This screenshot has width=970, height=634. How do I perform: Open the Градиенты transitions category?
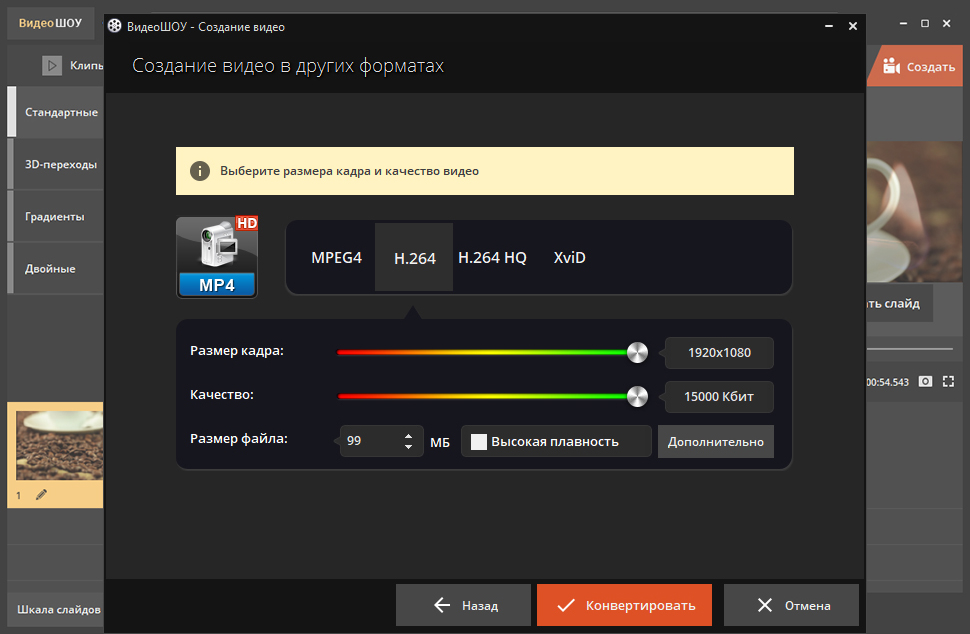pyautogui.click(x=54, y=216)
